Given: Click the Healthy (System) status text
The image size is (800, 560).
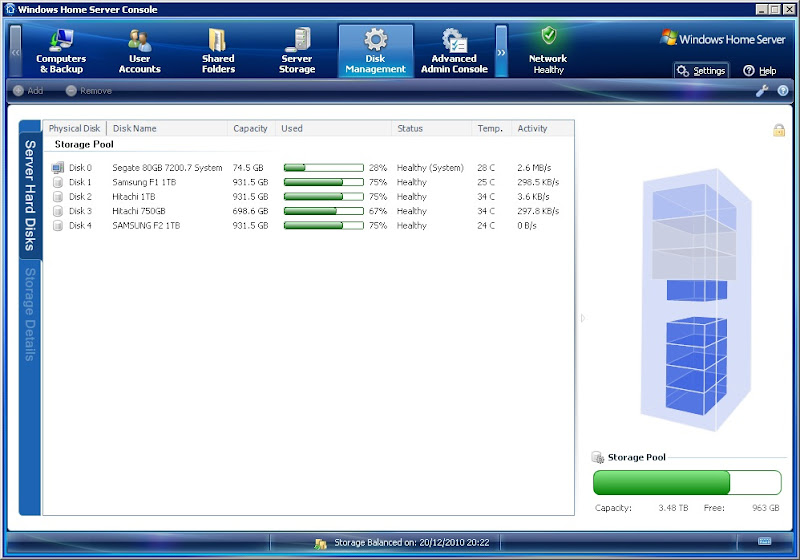Looking at the screenshot, I should (x=430, y=168).
